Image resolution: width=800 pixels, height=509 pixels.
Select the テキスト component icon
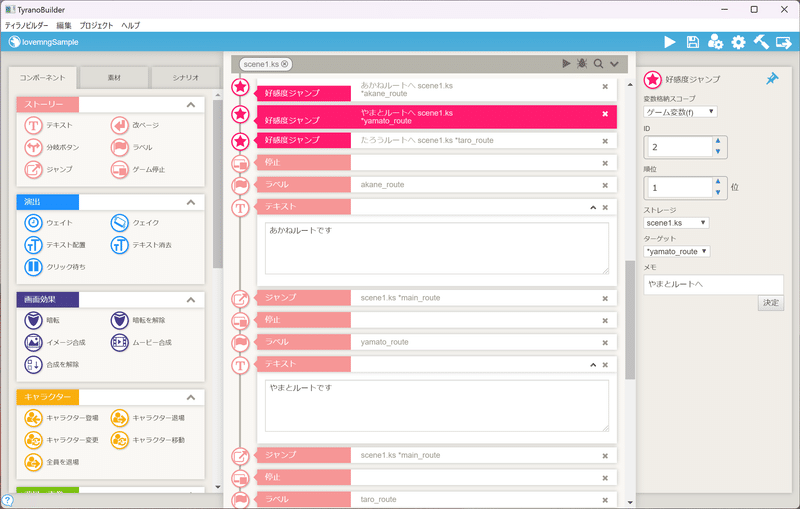pos(33,125)
